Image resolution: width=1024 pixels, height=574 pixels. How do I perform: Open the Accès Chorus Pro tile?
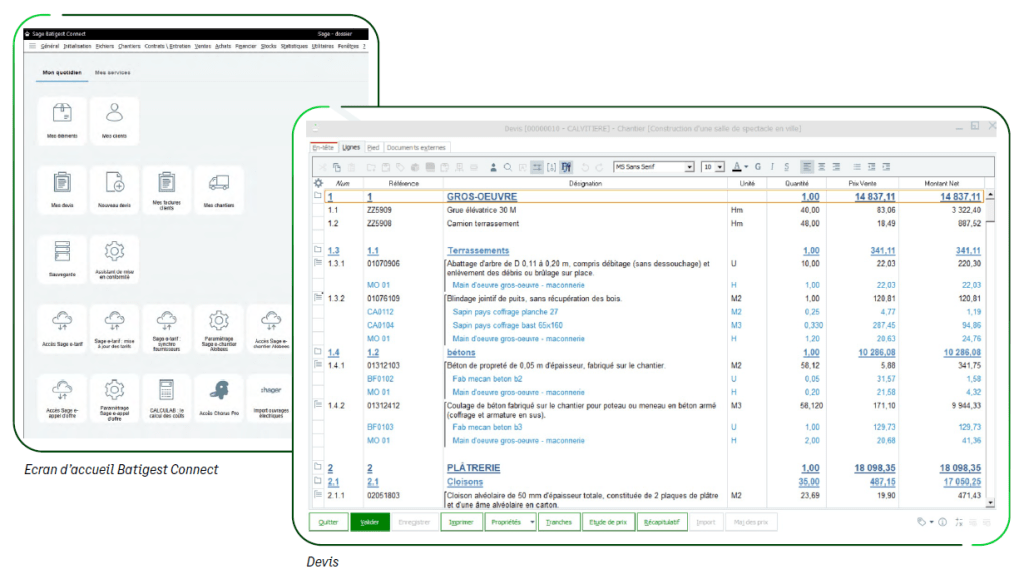[219, 398]
